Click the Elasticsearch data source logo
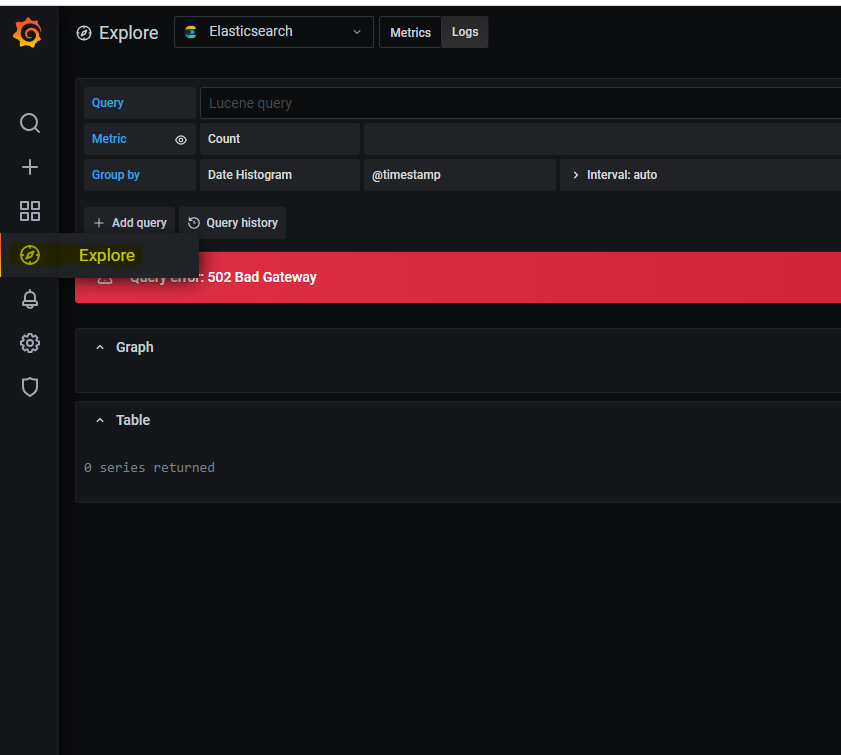Viewport: 841px width, 755px height. (x=190, y=32)
